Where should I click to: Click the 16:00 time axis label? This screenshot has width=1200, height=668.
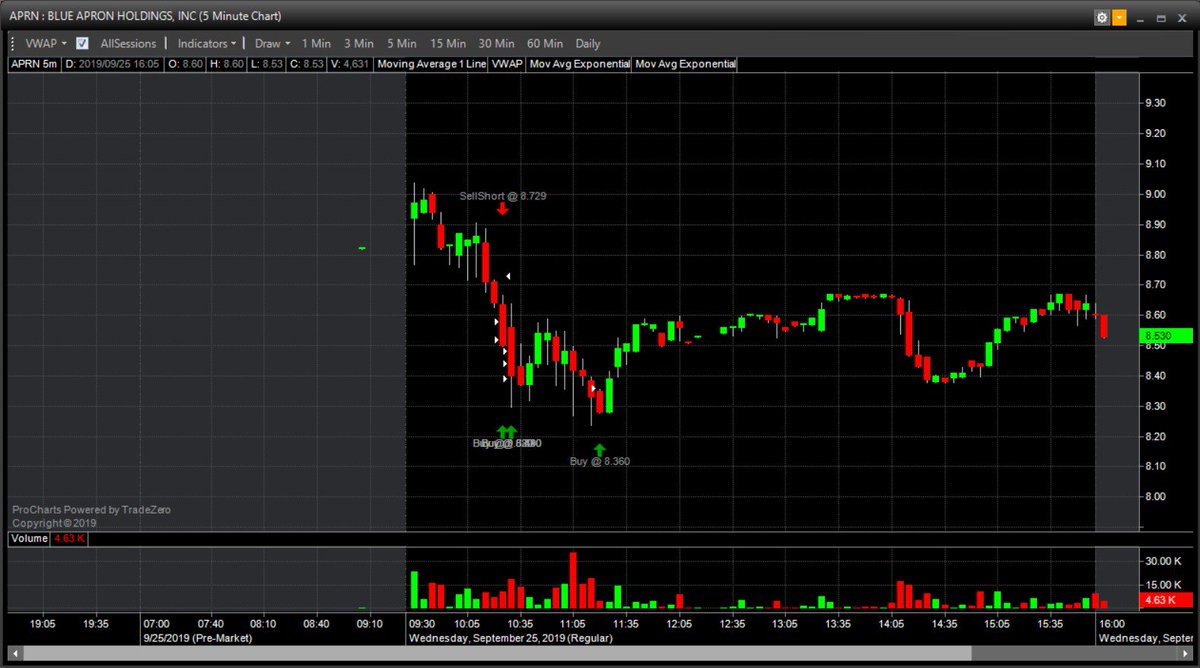[x=1112, y=623]
